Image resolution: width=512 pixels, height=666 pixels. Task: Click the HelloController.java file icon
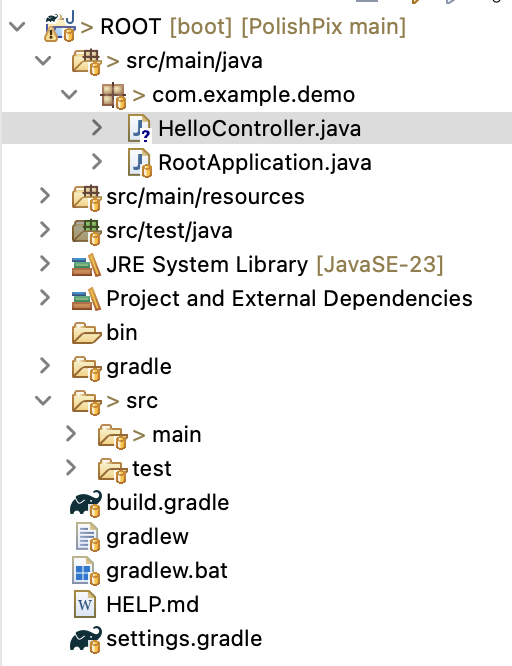pos(139,129)
